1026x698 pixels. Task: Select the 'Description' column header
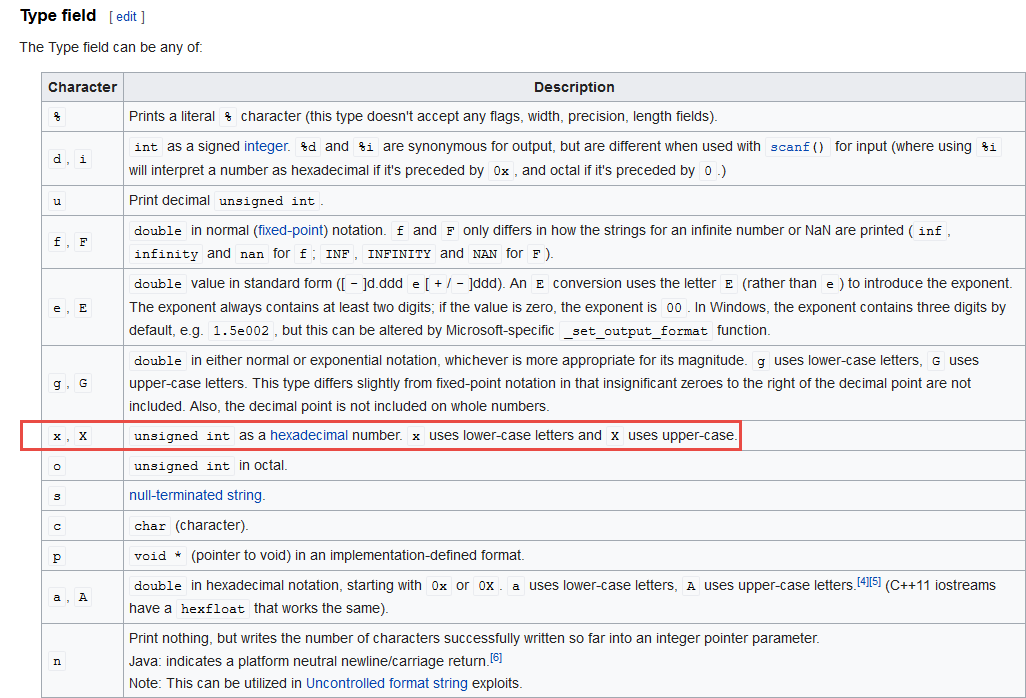click(574, 87)
